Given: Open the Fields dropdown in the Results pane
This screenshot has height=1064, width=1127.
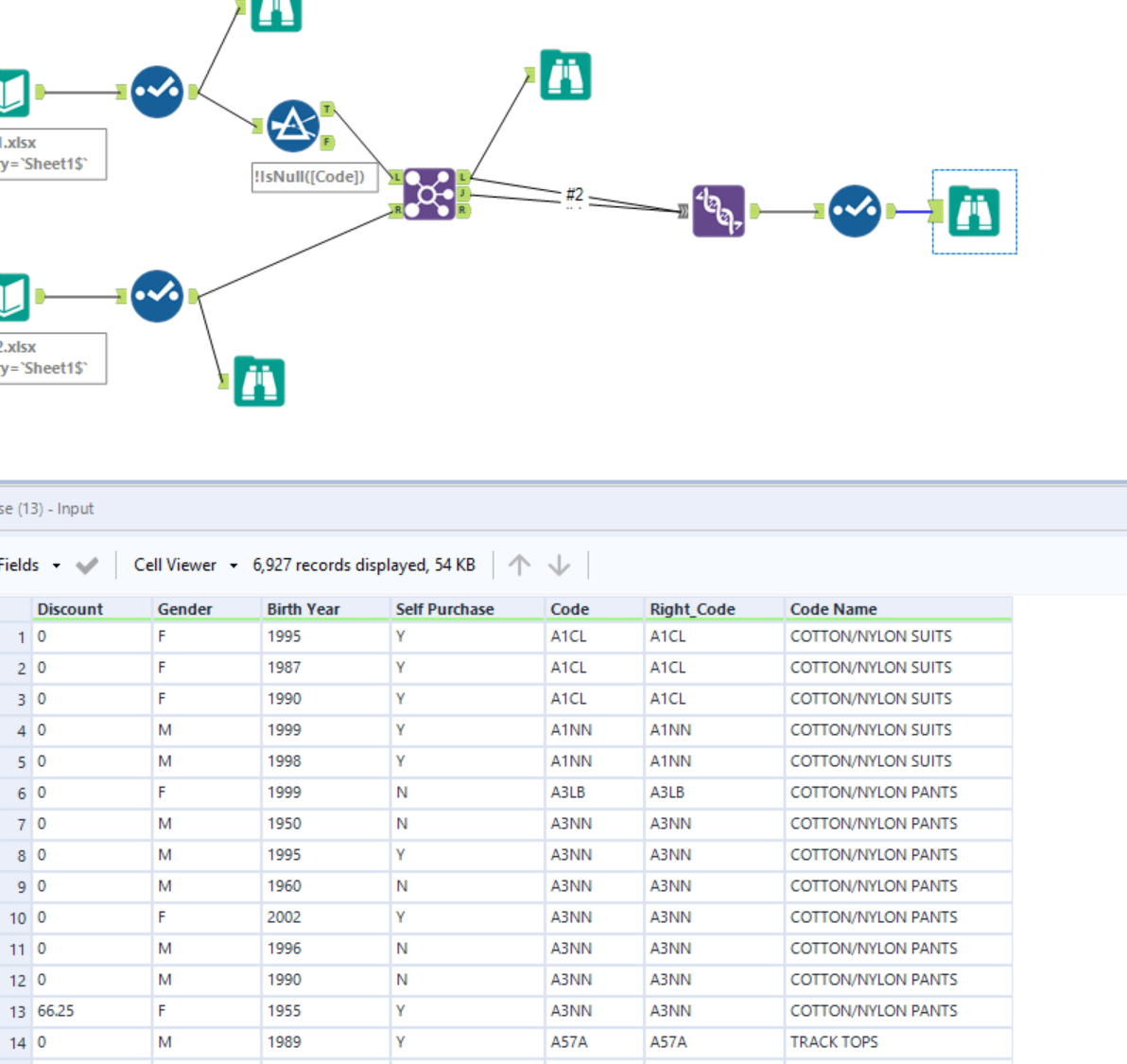Looking at the screenshot, I should point(28,565).
